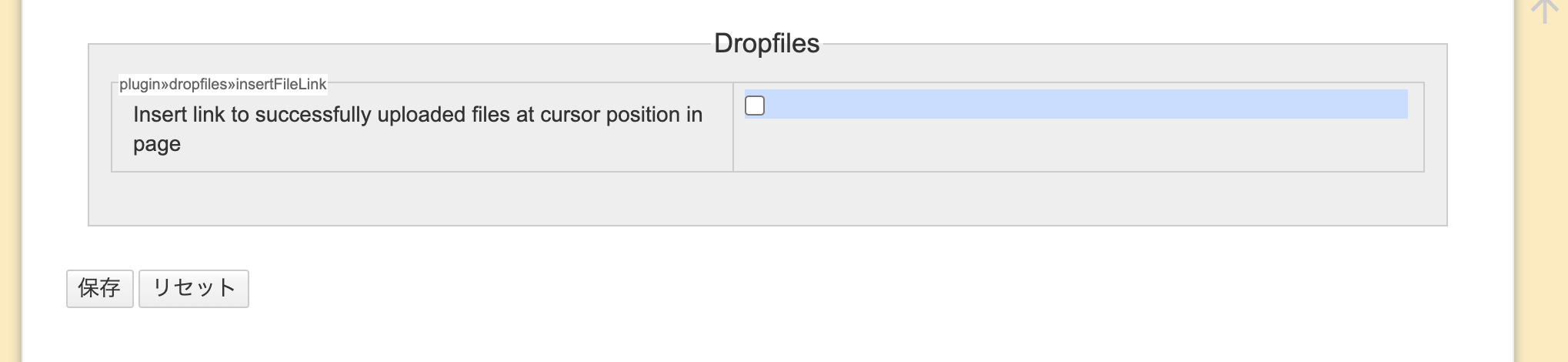This screenshot has width=1568, height=362.
Task: Tick the box for uploaded file links
Action: coord(755,106)
